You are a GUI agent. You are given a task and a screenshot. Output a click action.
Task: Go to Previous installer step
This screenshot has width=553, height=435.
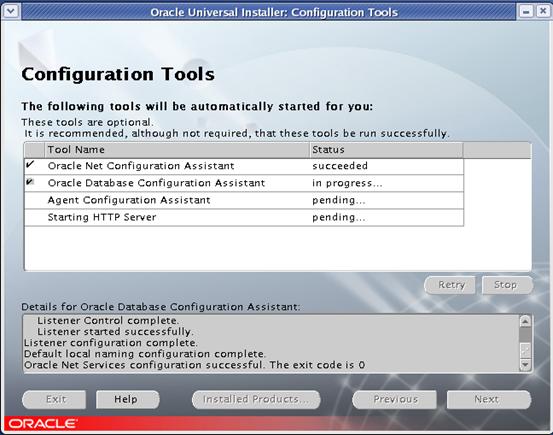(395, 399)
